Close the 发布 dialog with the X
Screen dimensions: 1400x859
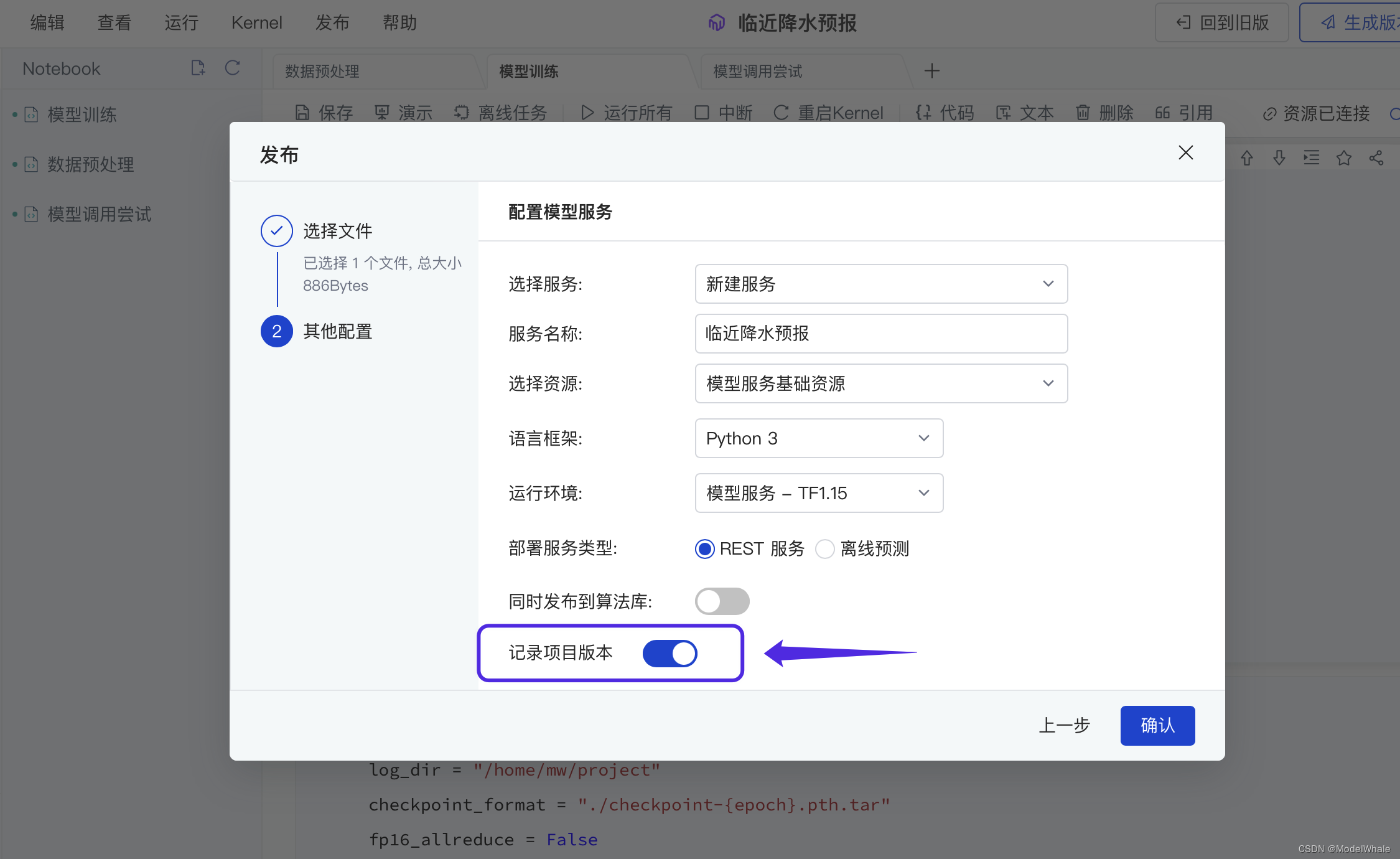pos(1185,153)
